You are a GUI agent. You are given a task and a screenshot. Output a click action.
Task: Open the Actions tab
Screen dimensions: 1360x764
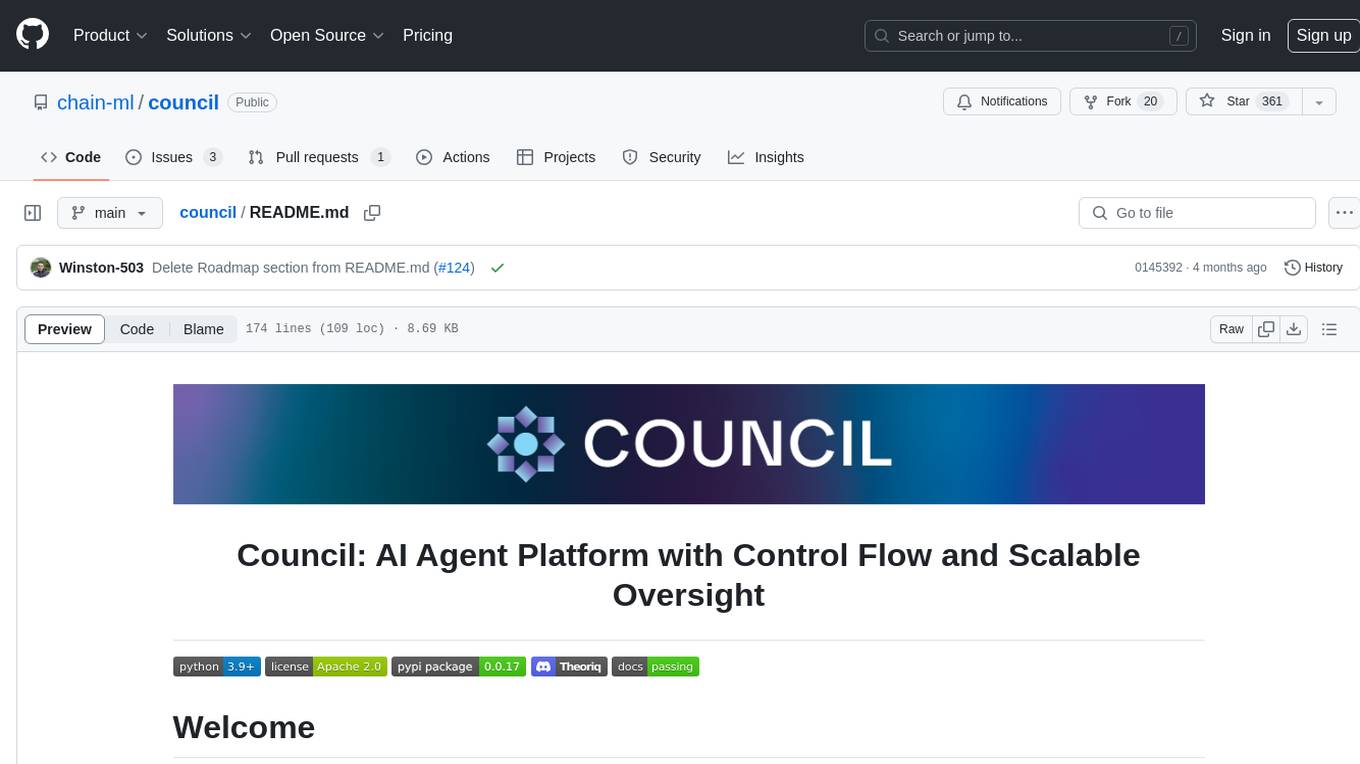pos(452,157)
